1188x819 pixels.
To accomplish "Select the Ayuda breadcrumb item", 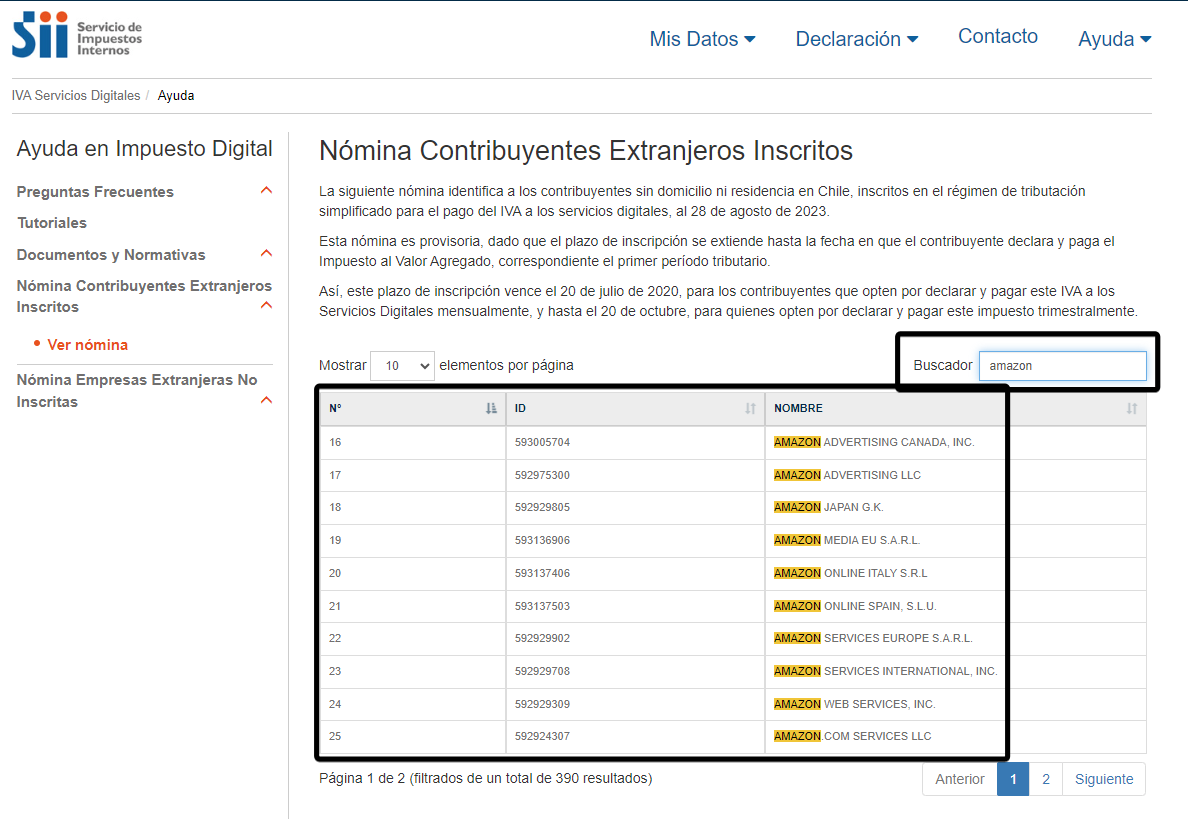I will (176, 95).
